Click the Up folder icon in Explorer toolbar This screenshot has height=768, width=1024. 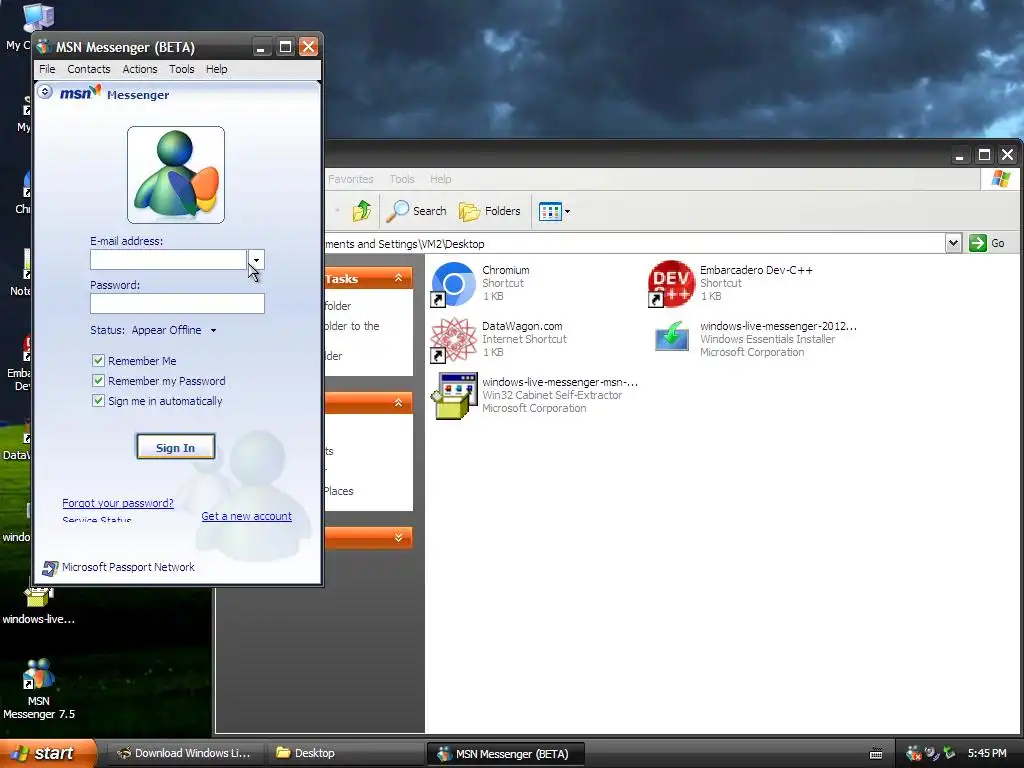(x=362, y=211)
